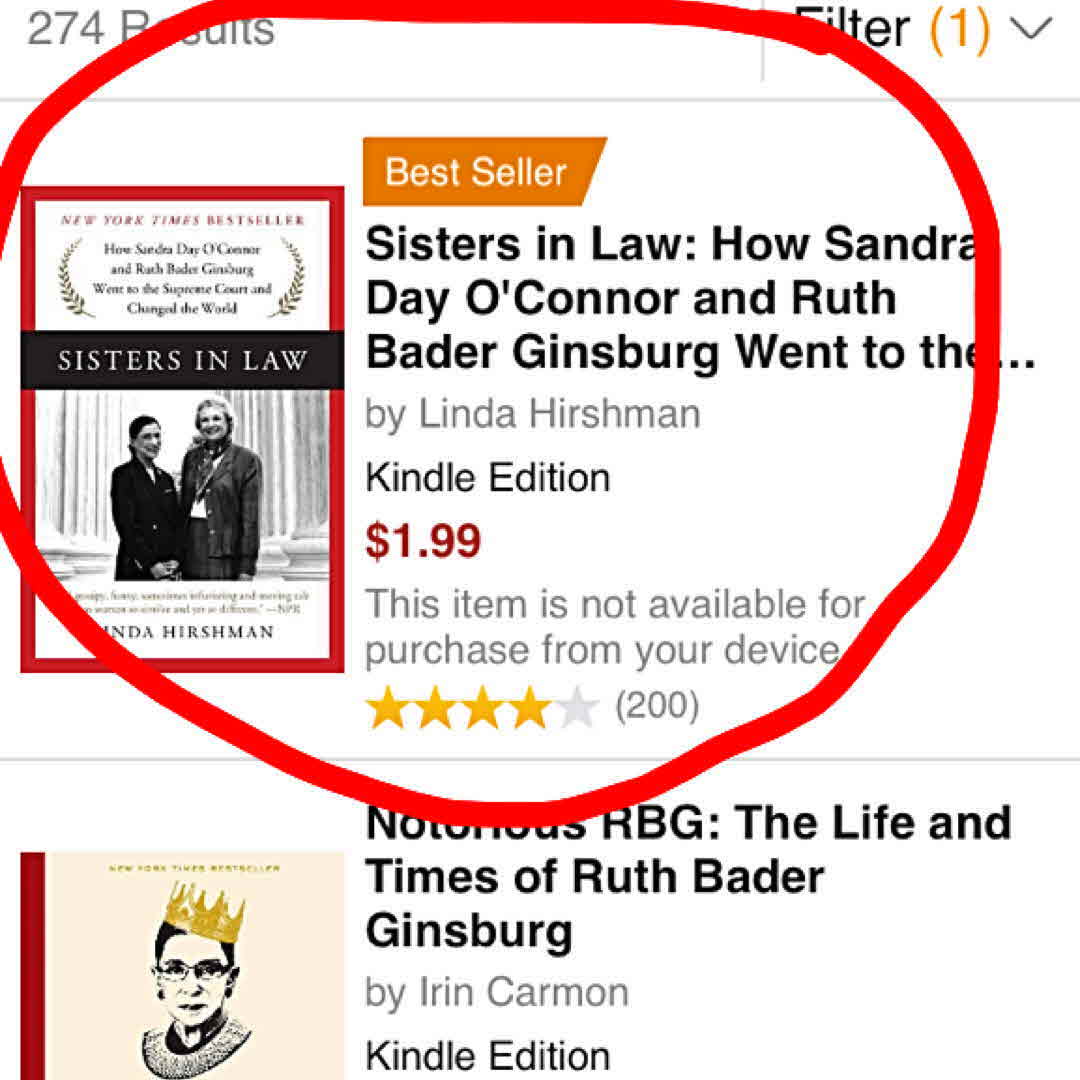Tap the grey fifth rating star
This screenshot has width=1080, height=1080.
577,707
